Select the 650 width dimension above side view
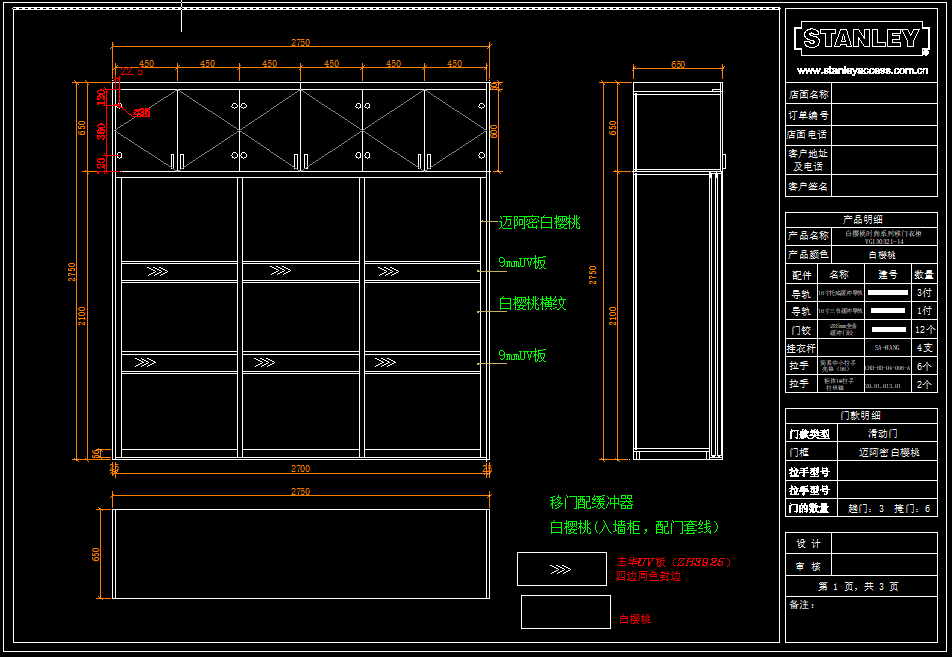This screenshot has height=657, width=952. click(x=678, y=65)
